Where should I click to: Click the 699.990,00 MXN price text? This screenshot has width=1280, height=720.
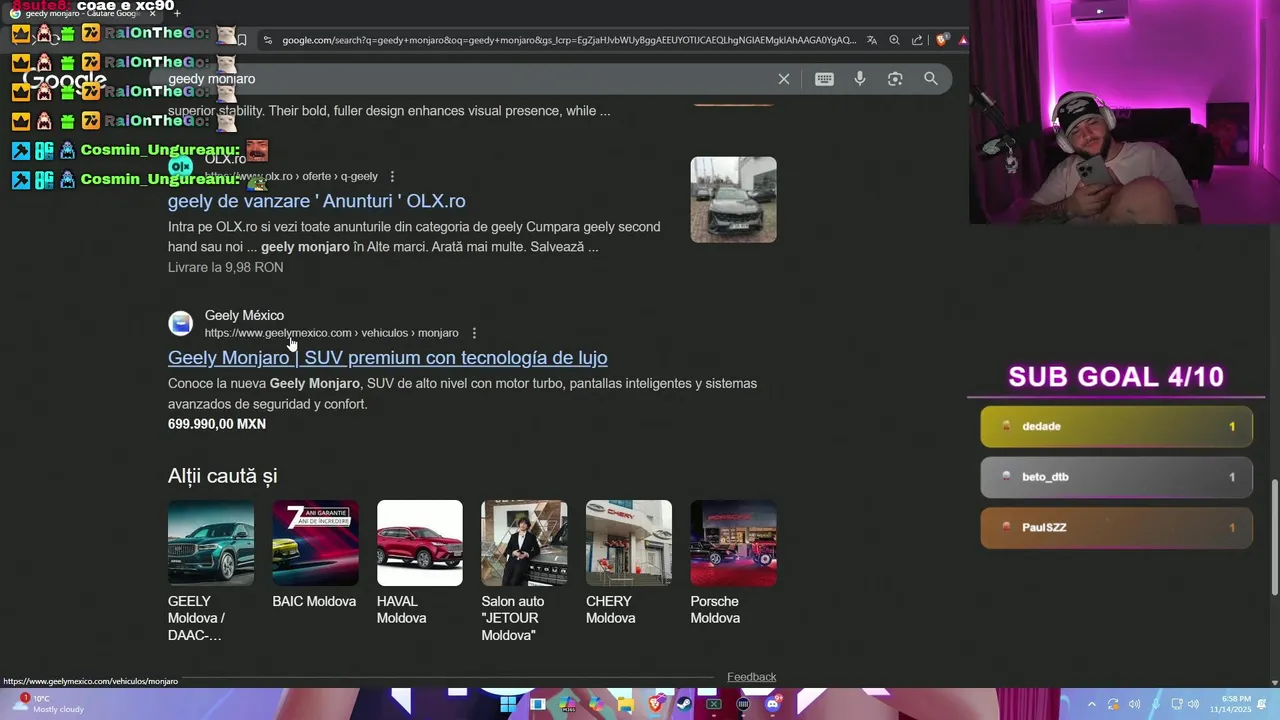click(x=217, y=424)
